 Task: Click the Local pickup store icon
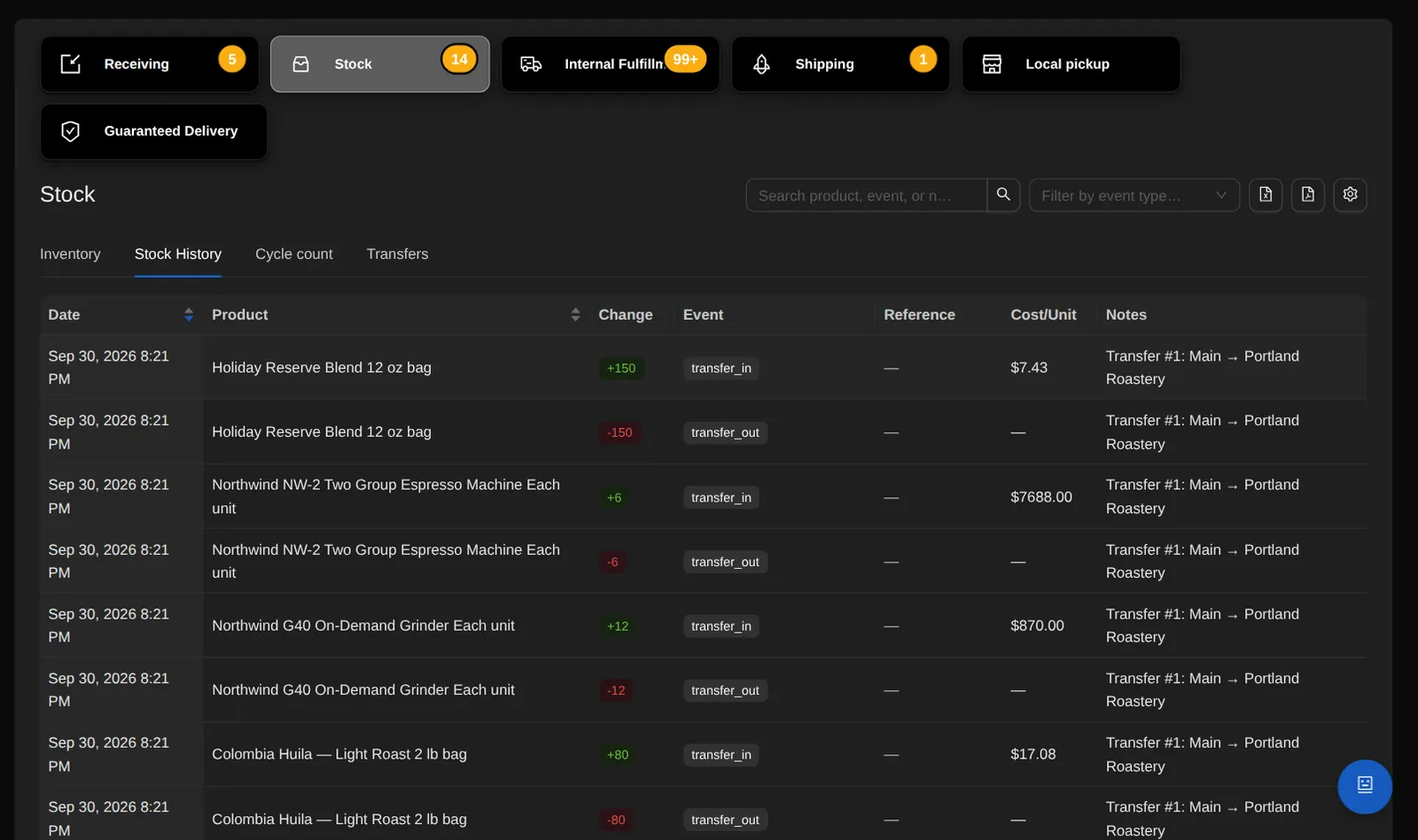tap(992, 64)
